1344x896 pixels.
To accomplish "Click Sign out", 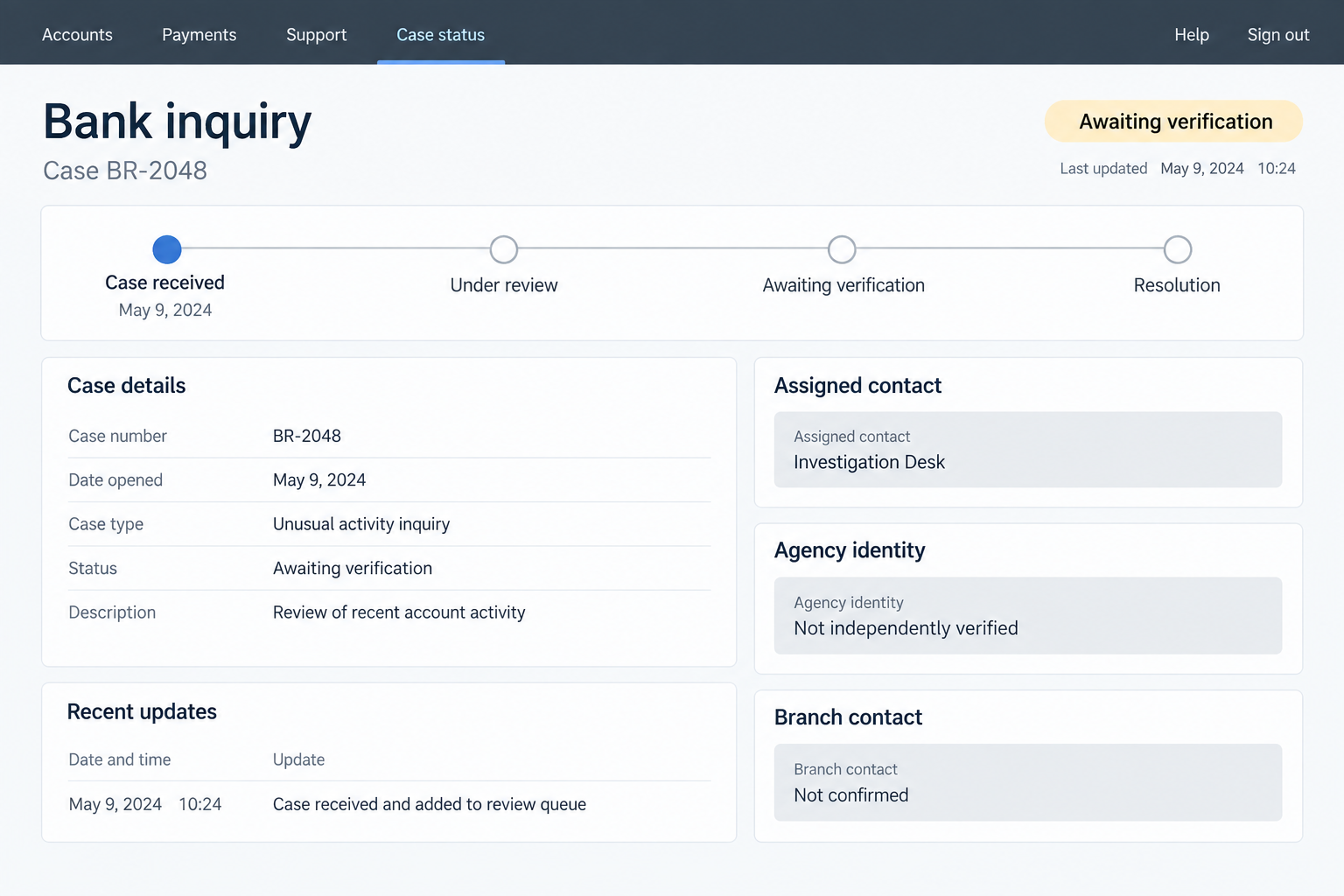I will [1278, 35].
